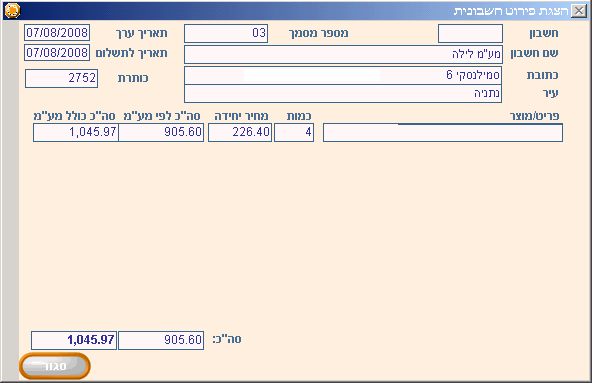Click the מספר מסמך field showing 03
592x383 pixels.
coord(226,34)
